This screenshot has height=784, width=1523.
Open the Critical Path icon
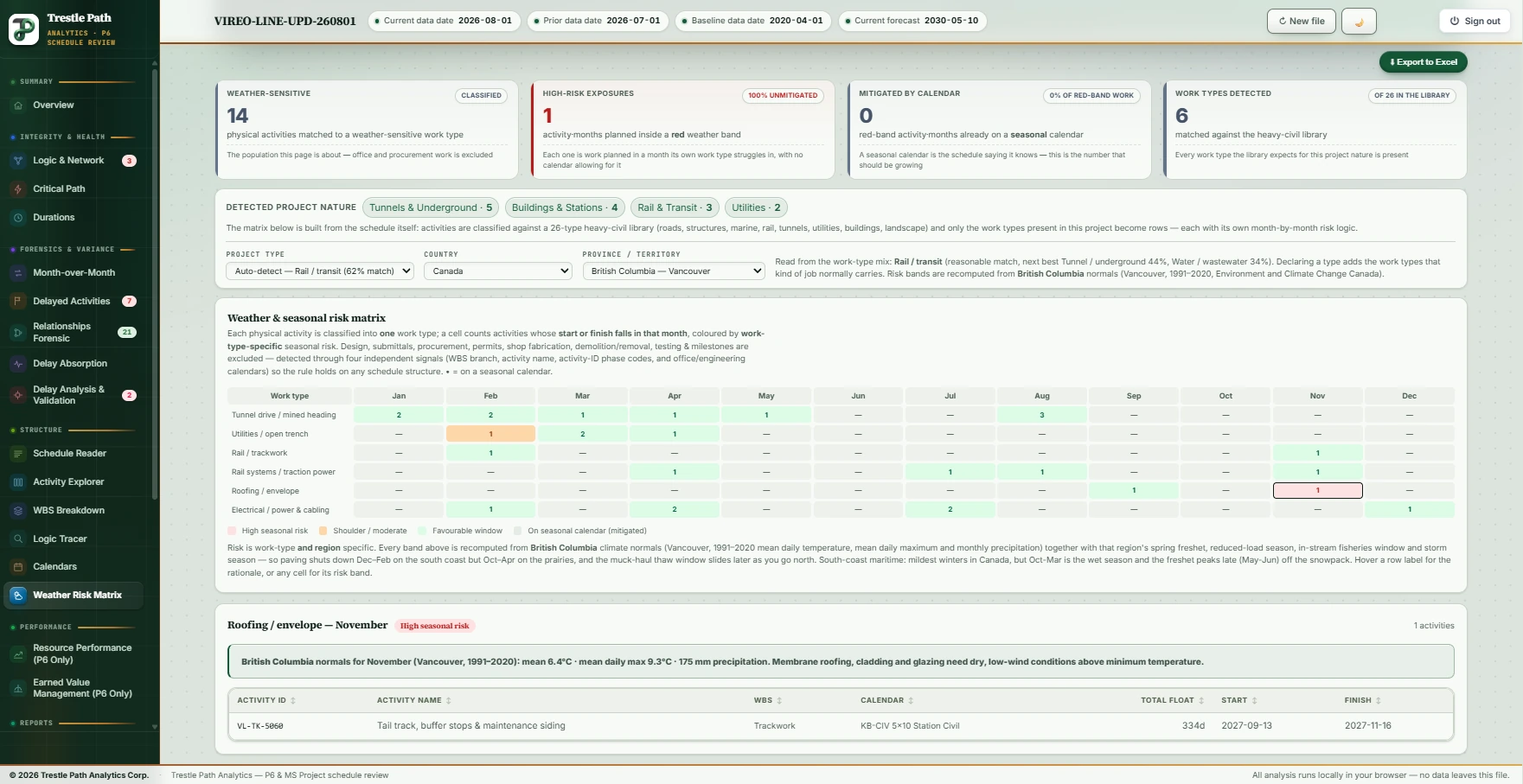pos(18,189)
